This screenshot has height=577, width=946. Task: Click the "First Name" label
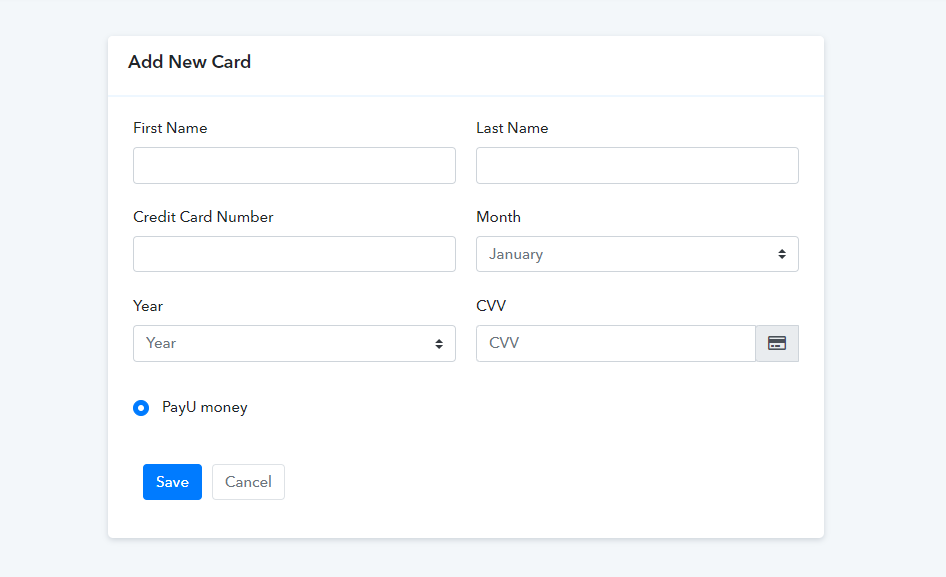tap(170, 128)
